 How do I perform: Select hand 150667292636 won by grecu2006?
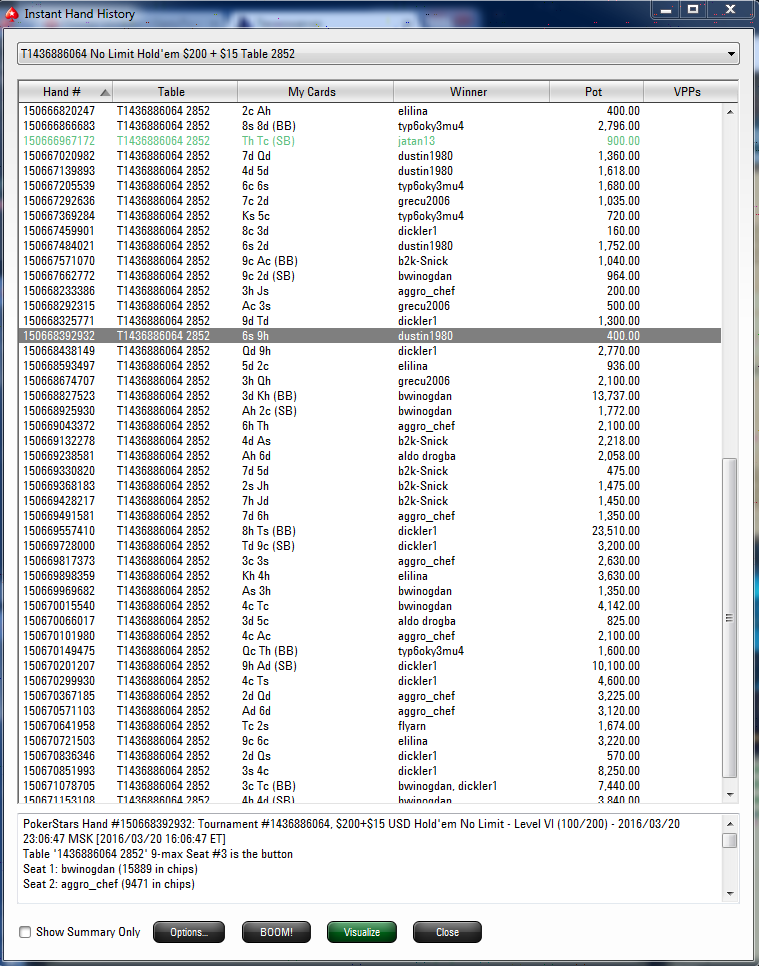(x=370, y=201)
